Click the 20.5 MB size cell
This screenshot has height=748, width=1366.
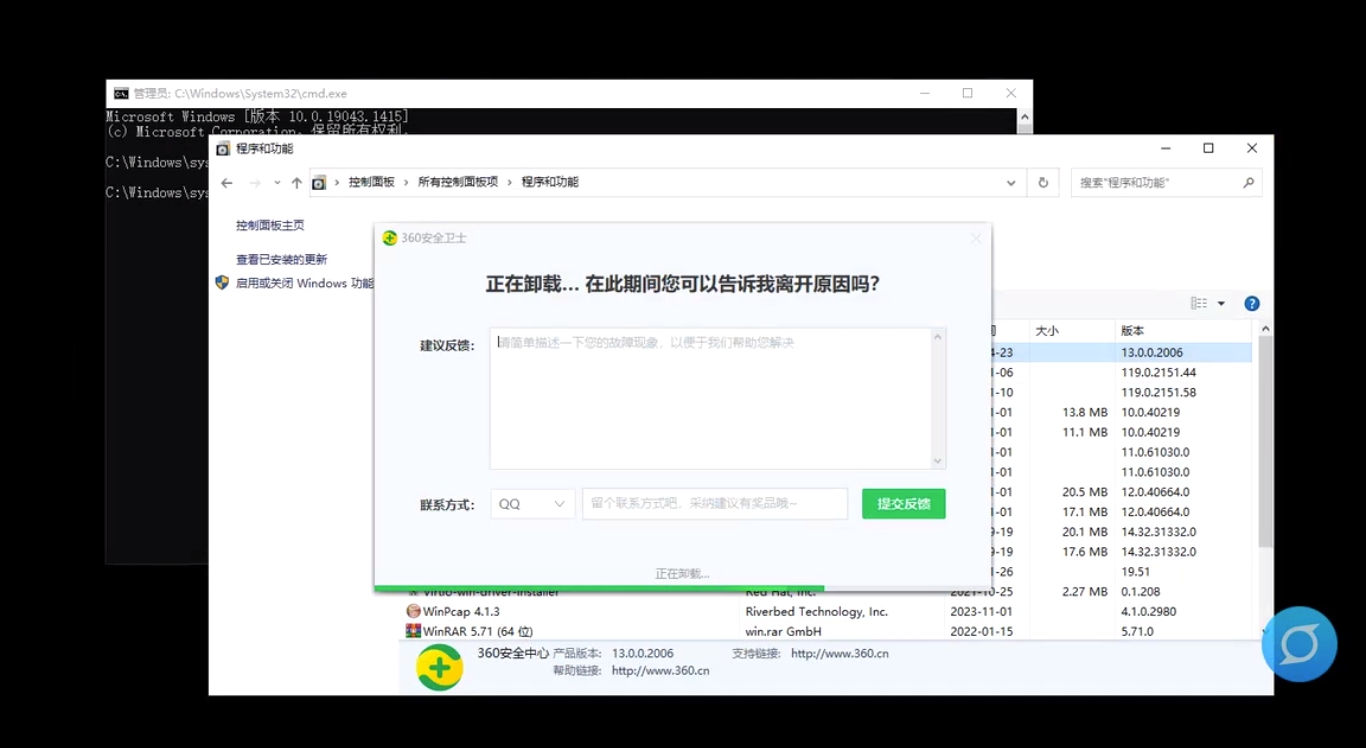(x=1085, y=492)
